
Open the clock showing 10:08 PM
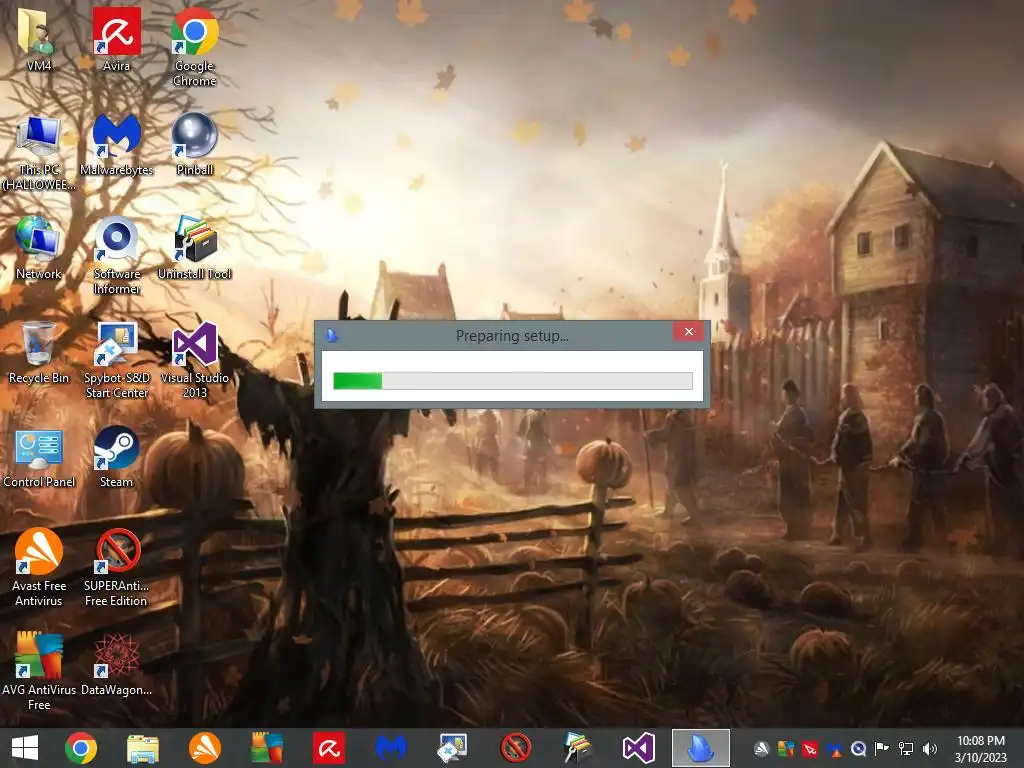(x=981, y=749)
